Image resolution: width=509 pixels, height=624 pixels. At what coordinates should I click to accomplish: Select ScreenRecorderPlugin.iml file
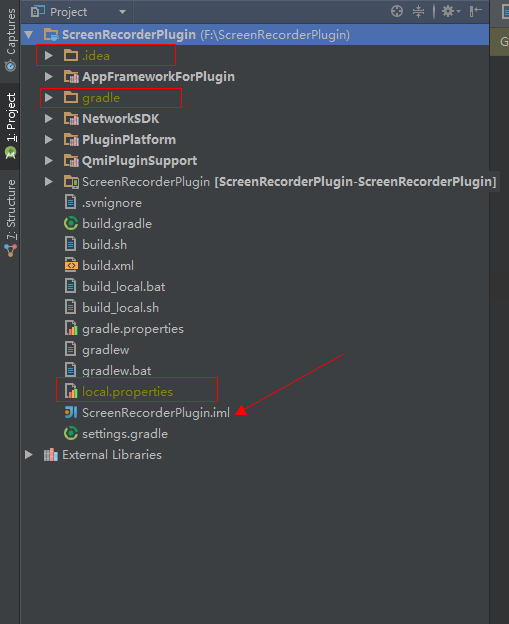tap(156, 413)
